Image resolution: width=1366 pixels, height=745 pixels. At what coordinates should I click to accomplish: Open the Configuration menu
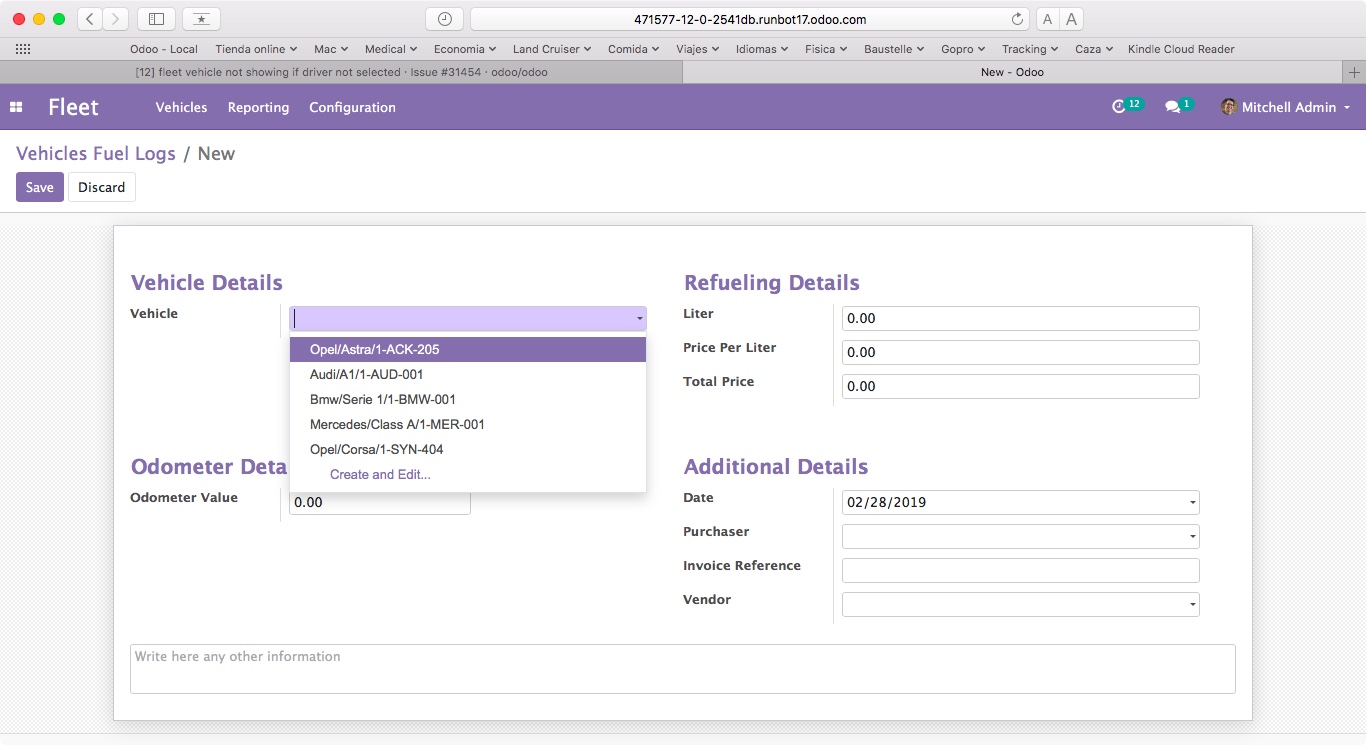click(x=352, y=108)
